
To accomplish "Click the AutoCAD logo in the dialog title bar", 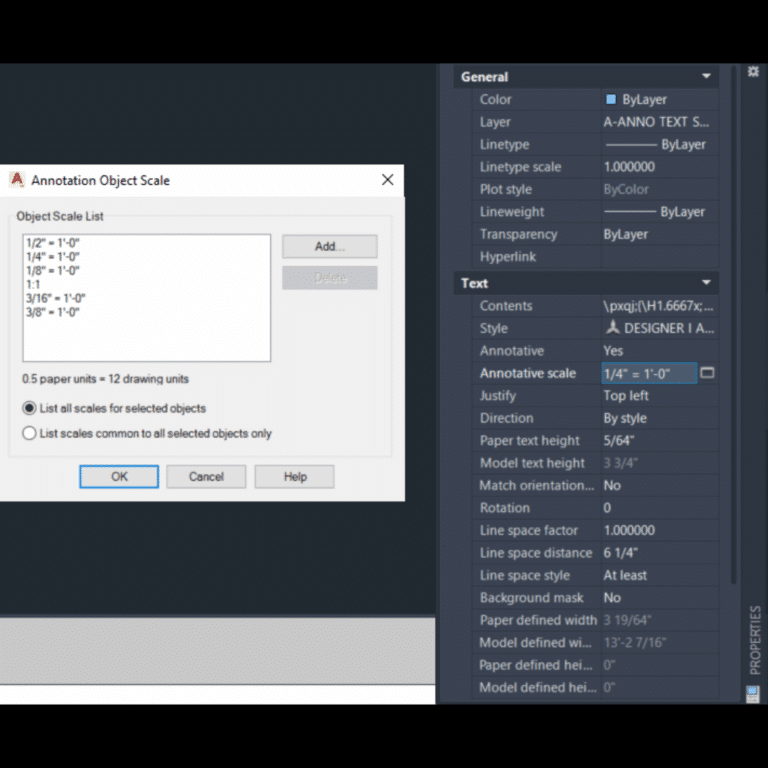I will click(17, 180).
